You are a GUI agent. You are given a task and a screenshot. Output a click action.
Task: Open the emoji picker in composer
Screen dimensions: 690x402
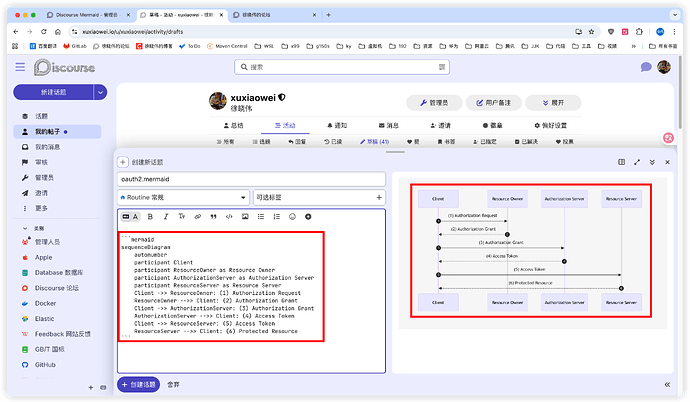click(292, 216)
